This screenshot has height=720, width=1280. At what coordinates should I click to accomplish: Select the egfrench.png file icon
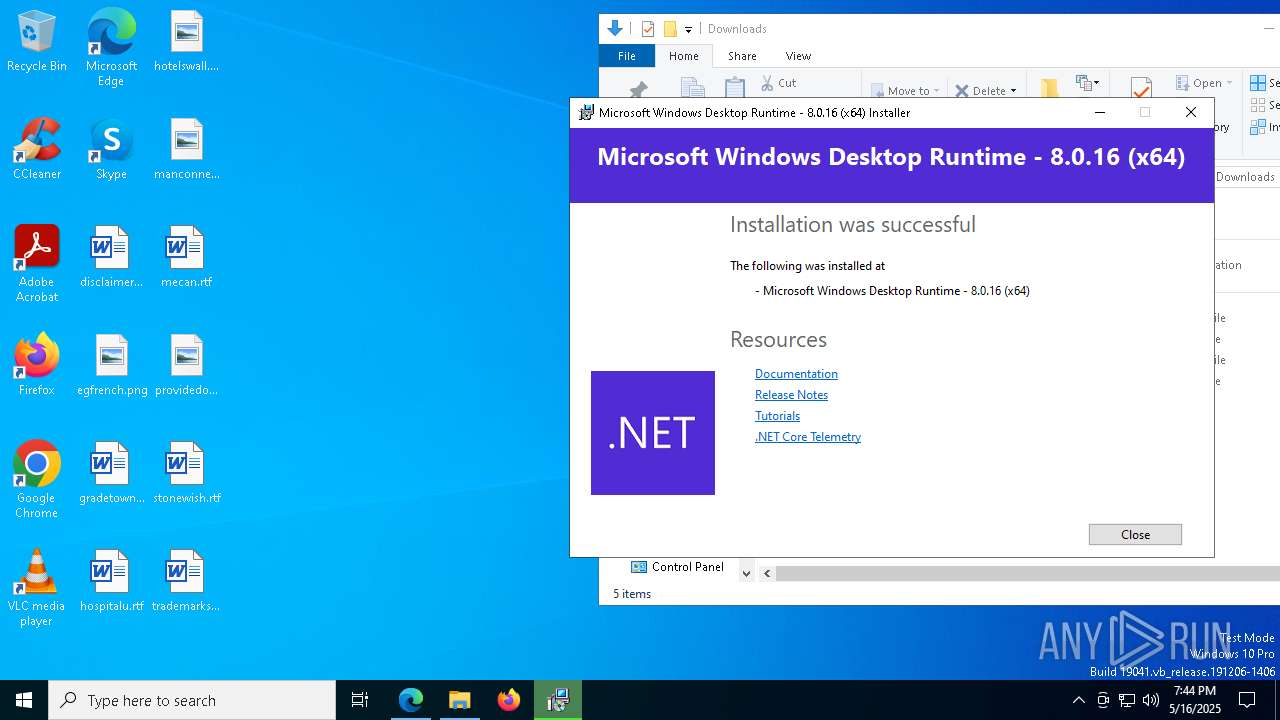click(112, 365)
